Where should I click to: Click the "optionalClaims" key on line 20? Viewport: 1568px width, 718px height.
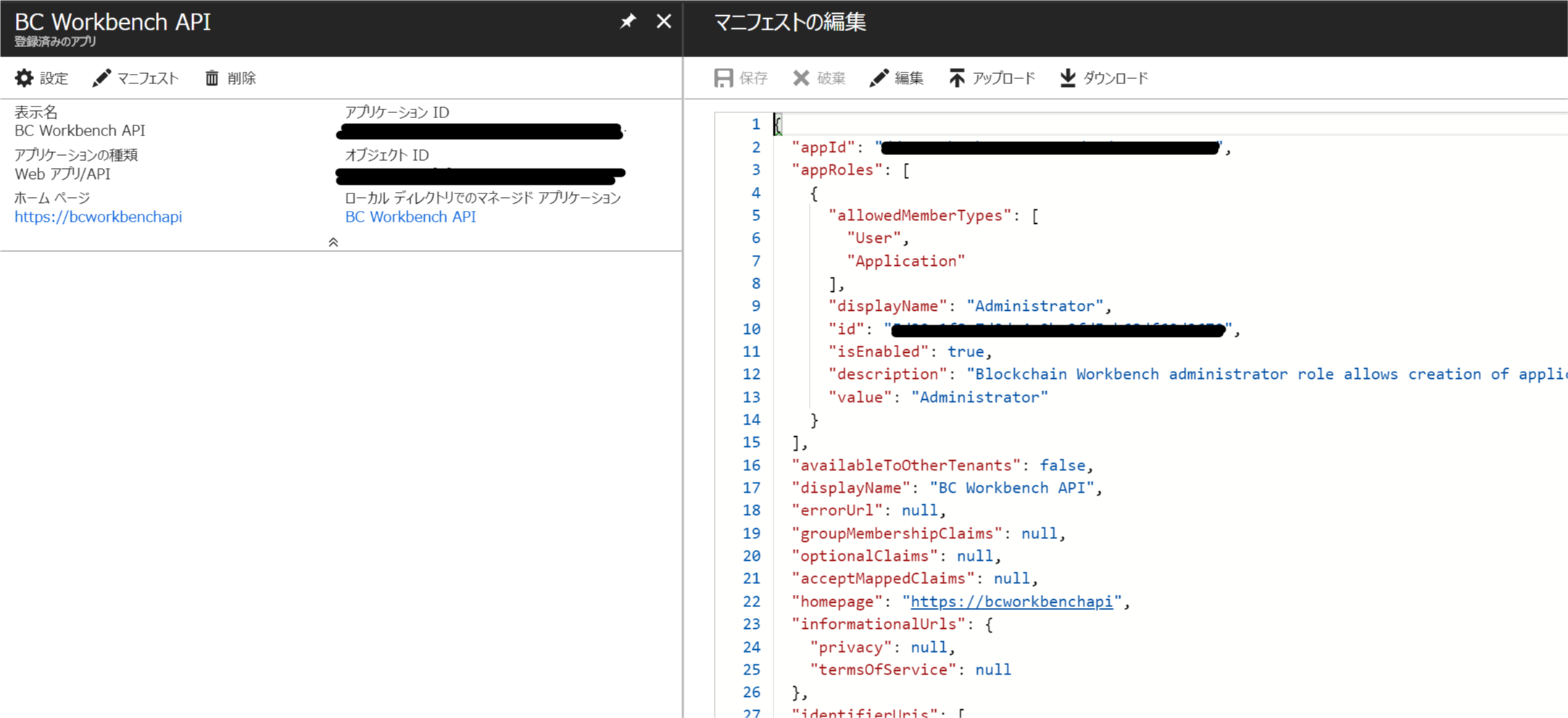(x=865, y=556)
